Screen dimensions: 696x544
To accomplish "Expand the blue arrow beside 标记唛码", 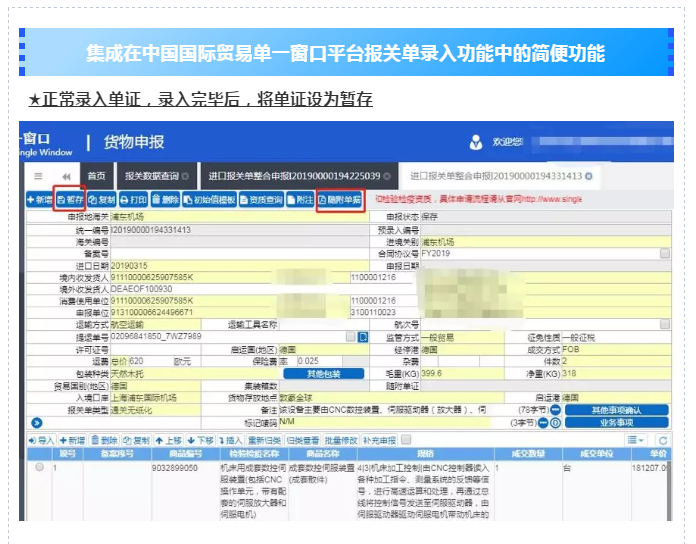I will coord(36,422).
